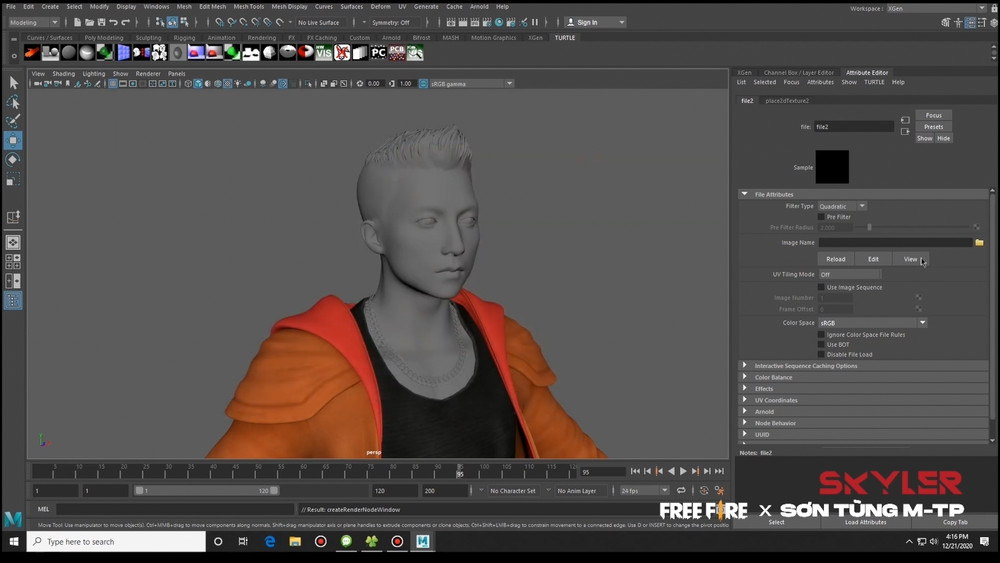
Task: Click the PC shelf icon
Action: pyautogui.click(x=378, y=52)
